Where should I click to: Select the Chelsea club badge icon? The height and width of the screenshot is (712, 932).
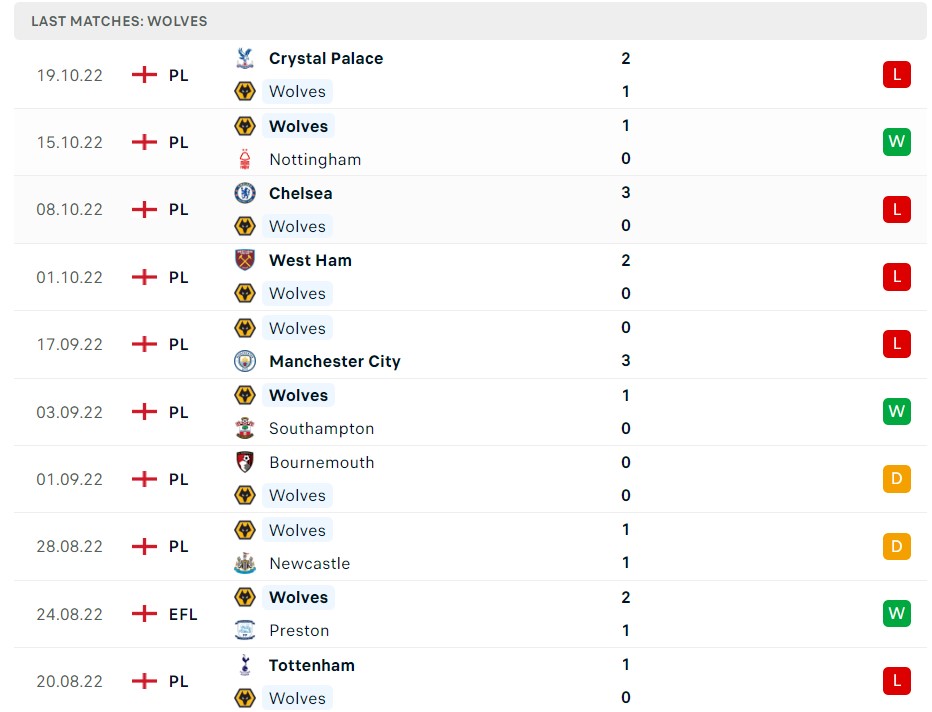[244, 193]
